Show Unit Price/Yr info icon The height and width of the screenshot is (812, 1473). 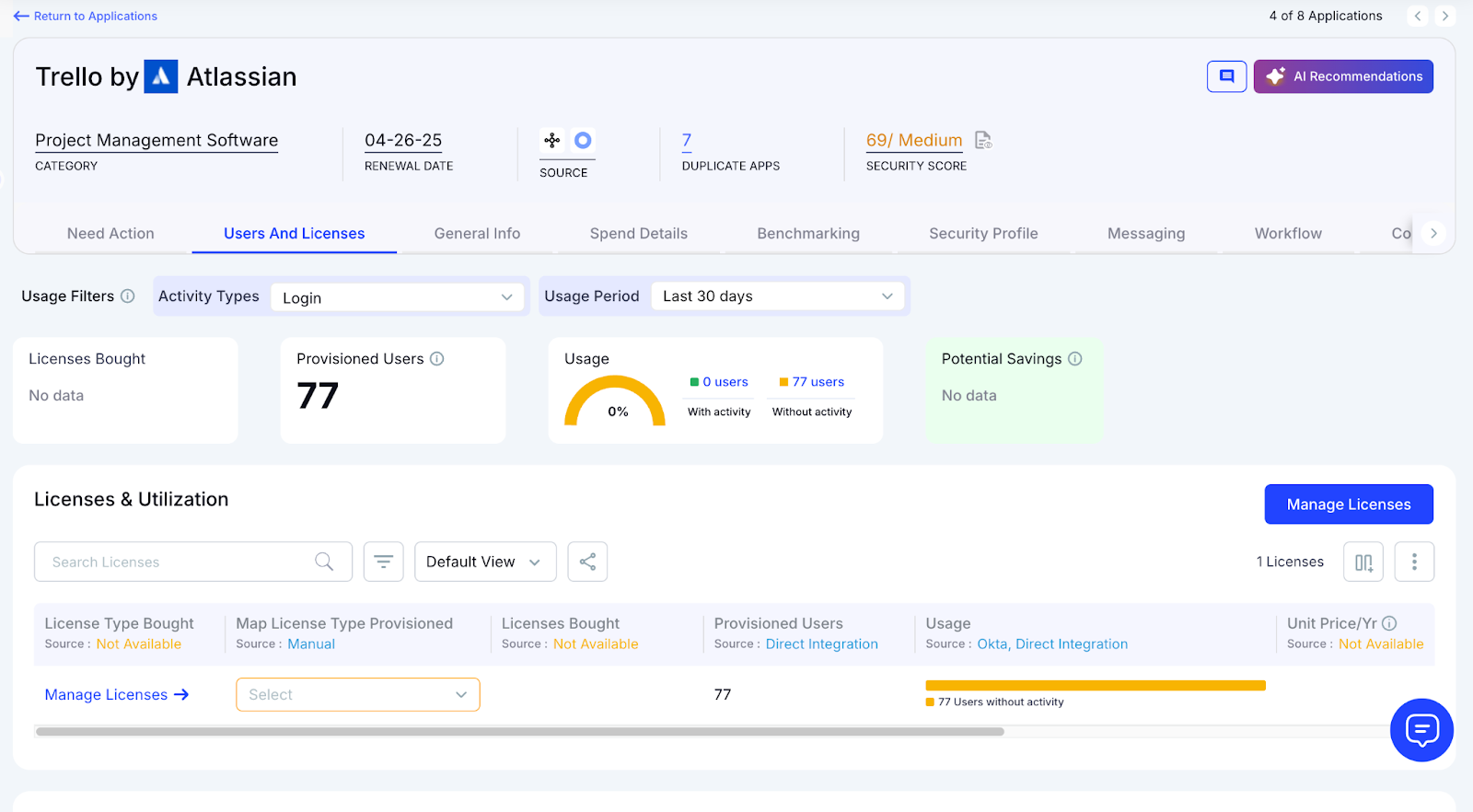[1389, 623]
